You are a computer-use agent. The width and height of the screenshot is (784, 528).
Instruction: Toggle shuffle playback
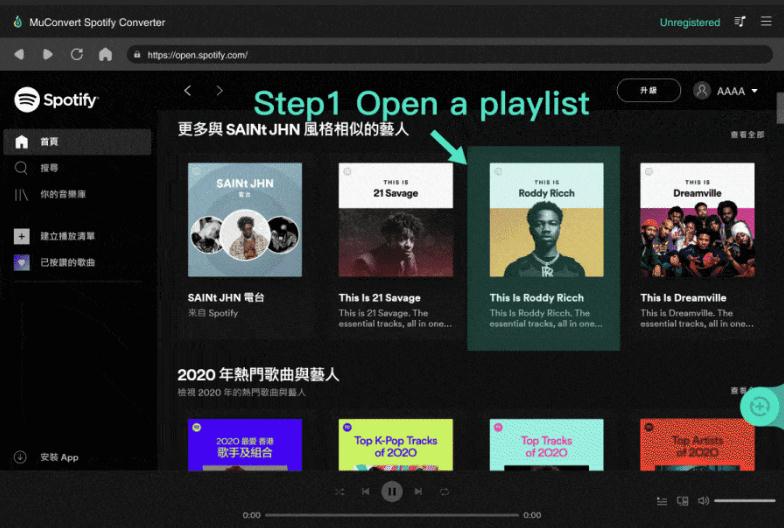(340, 491)
